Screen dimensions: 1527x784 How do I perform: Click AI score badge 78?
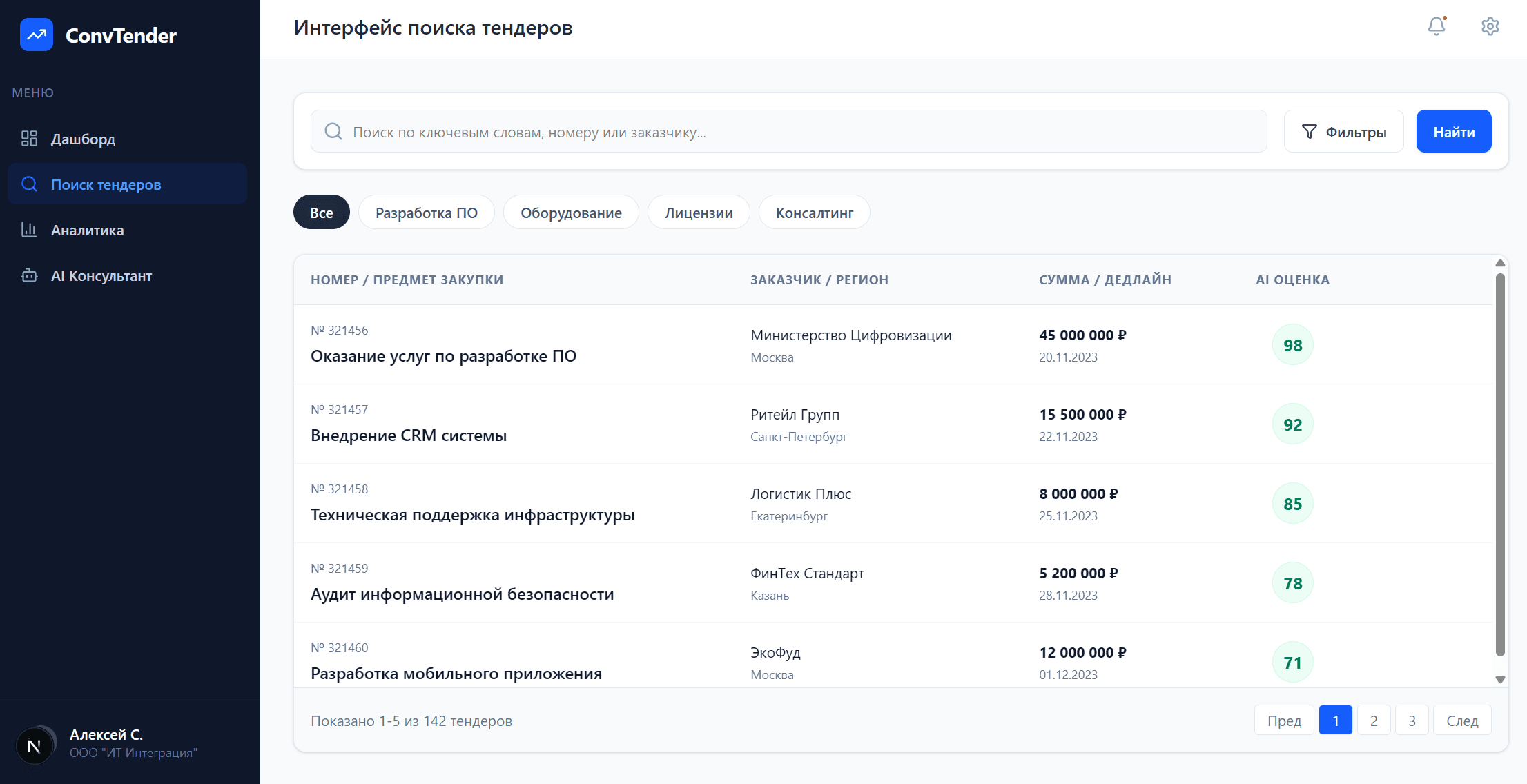(x=1293, y=583)
